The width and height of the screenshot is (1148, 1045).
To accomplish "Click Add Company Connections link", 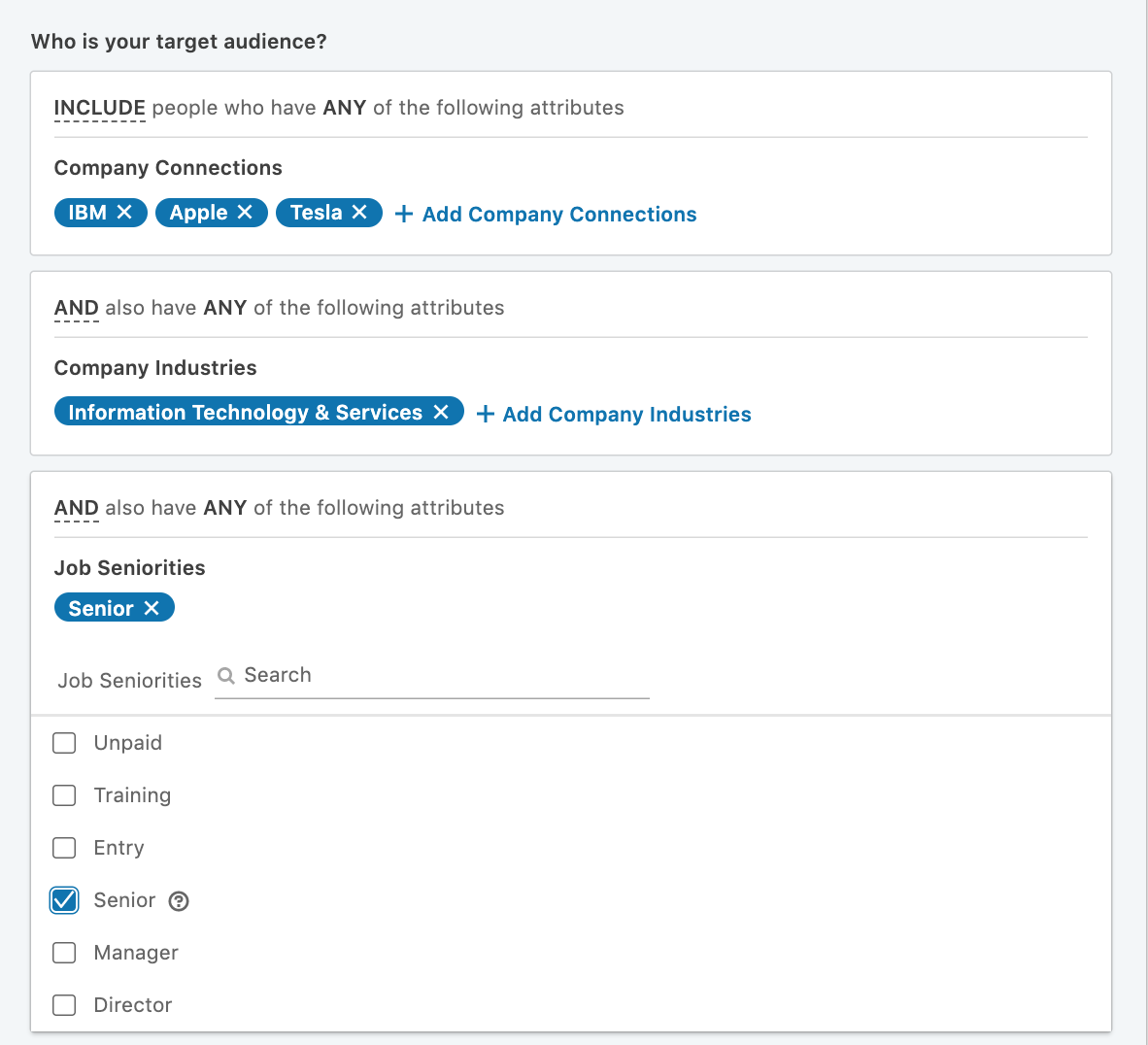I will pyautogui.click(x=546, y=214).
